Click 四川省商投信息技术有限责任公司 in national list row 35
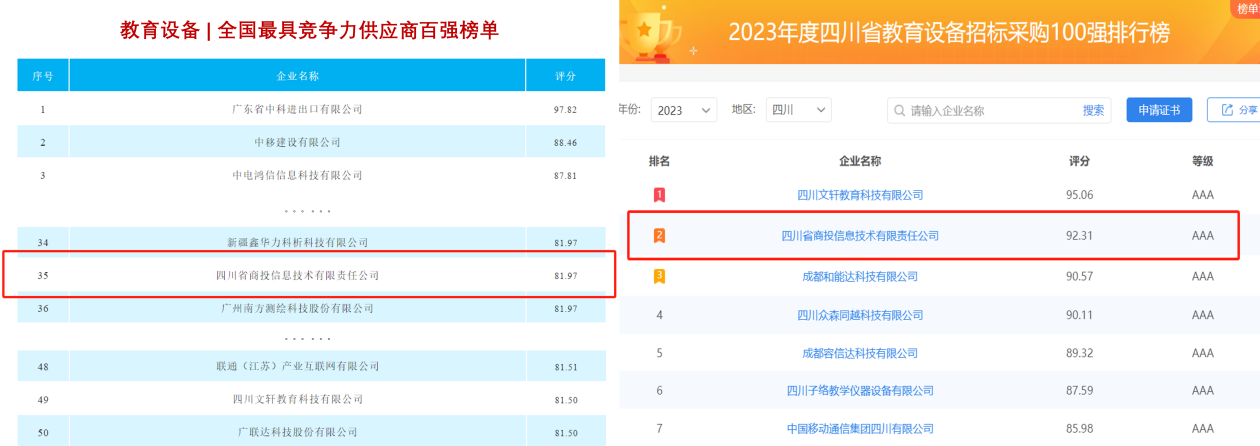The width and height of the screenshot is (1260, 446). click(297, 275)
